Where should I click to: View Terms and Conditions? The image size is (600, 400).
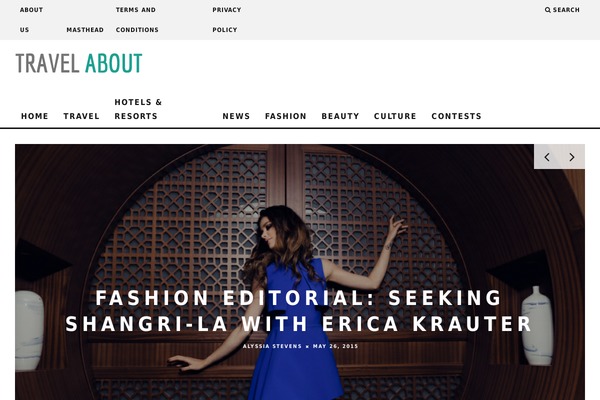pyautogui.click(x=137, y=20)
